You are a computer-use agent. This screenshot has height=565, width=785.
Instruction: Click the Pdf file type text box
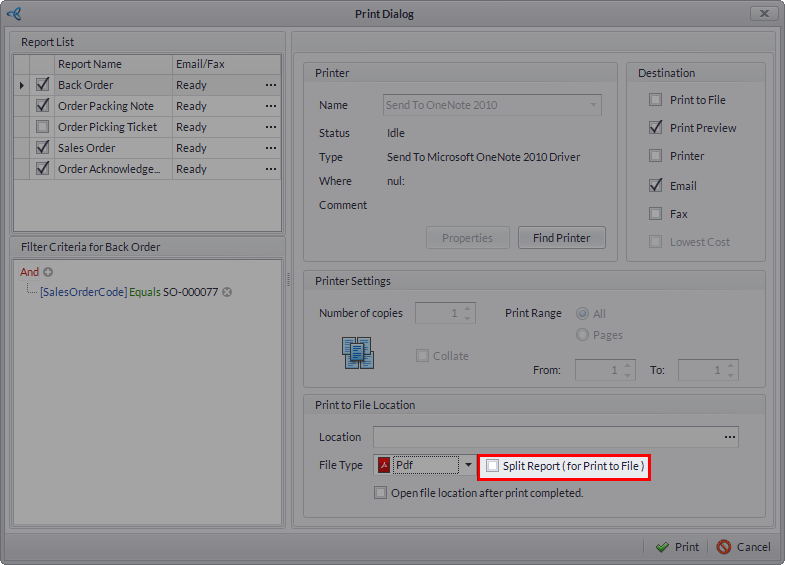point(426,465)
